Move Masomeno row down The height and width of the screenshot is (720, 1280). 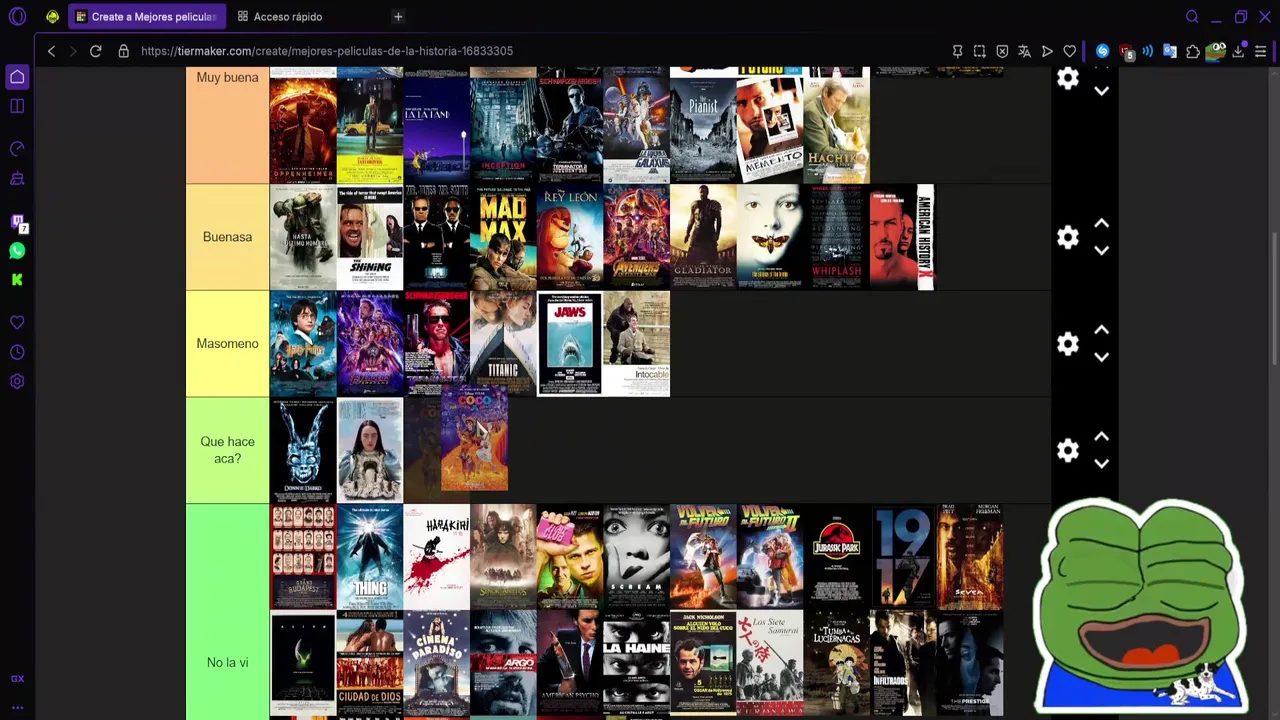(1101, 357)
